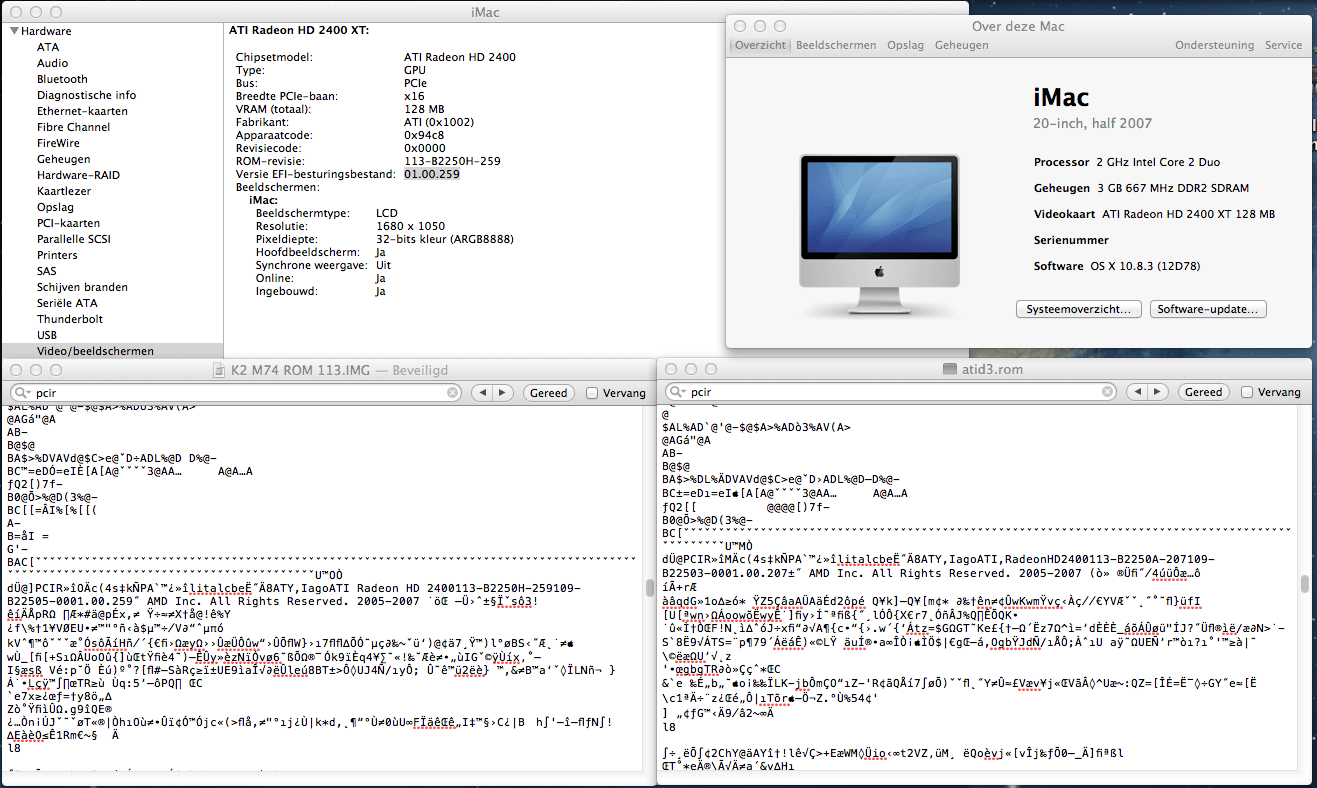This screenshot has height=788, width=1317.
Task: Select Thunderbolt in the sidebar
Action: (x=70, y=319)
